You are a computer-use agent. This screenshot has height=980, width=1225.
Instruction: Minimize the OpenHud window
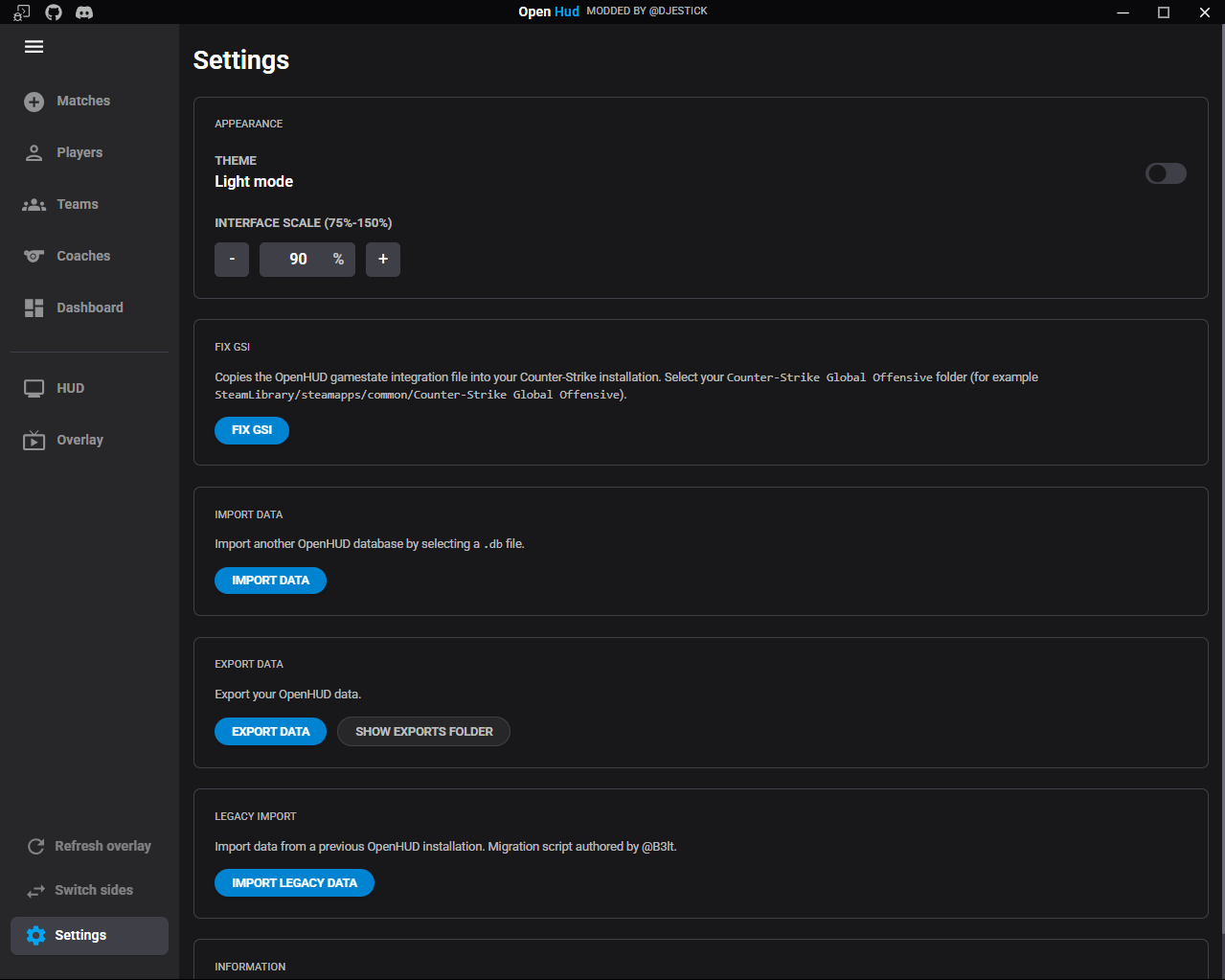1123,12
